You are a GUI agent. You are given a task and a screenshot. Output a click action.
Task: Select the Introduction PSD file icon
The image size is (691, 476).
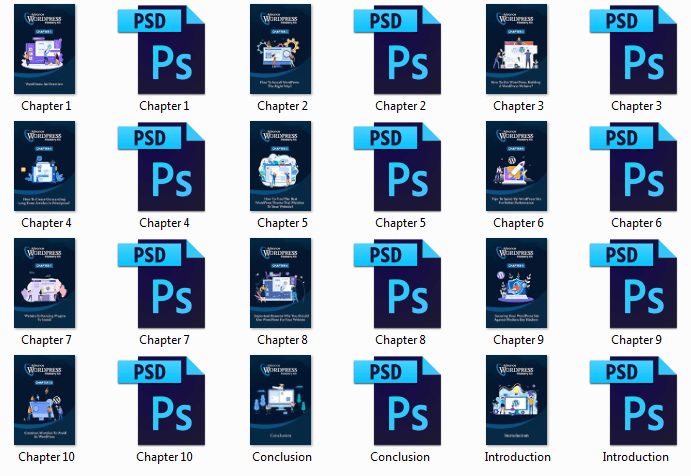click(633, 401)
